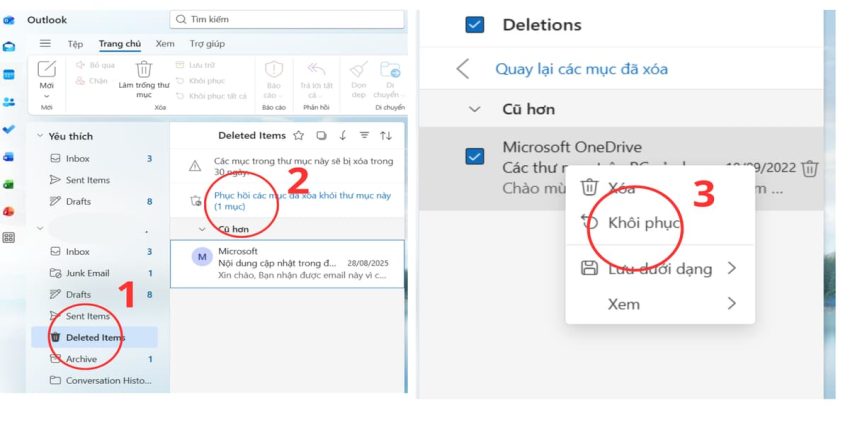Open the Microsoft email dated 28/08/2025
850x425 pixels.
coord(287,264)
